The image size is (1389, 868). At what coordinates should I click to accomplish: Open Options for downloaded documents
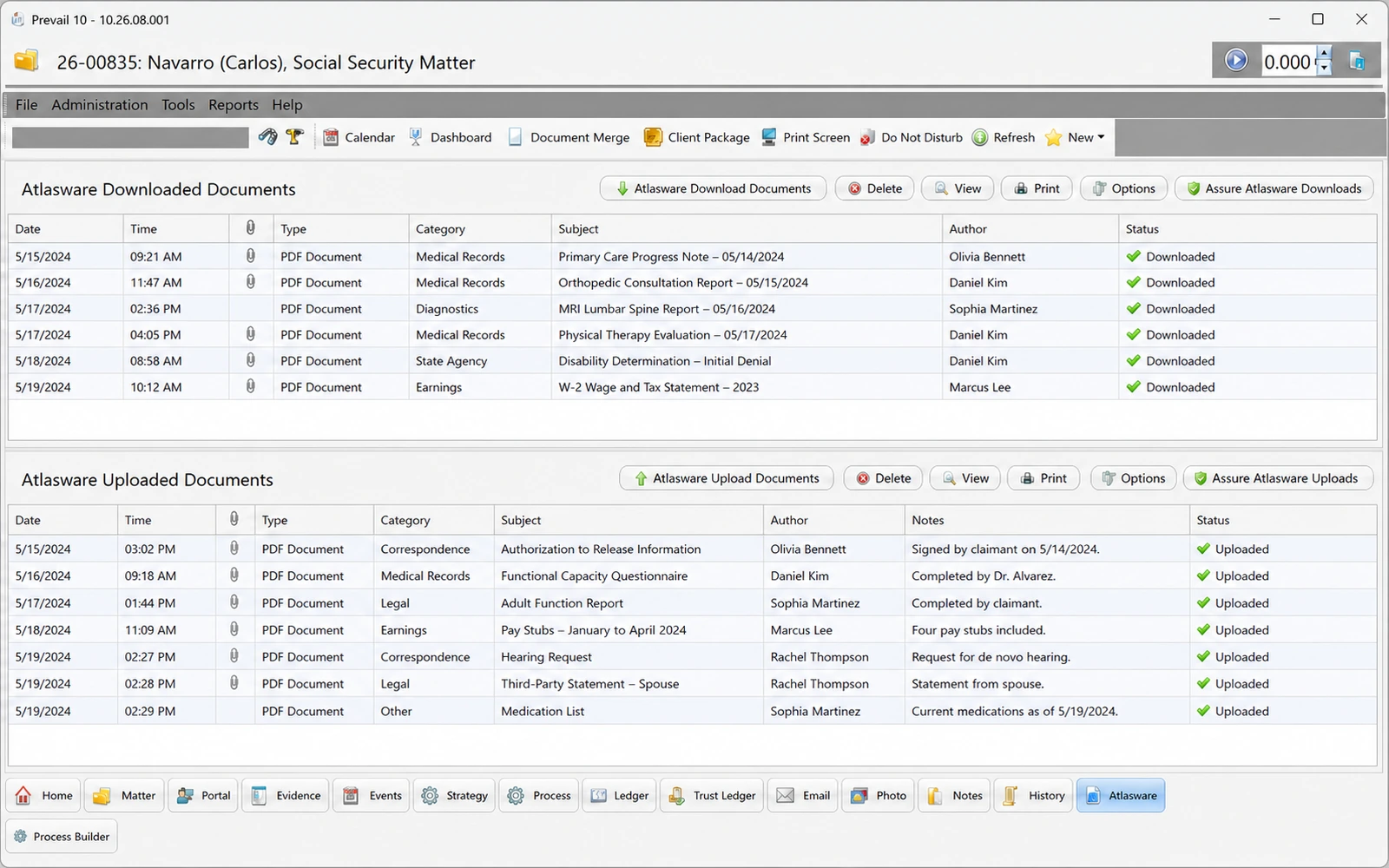(1123, 188)
